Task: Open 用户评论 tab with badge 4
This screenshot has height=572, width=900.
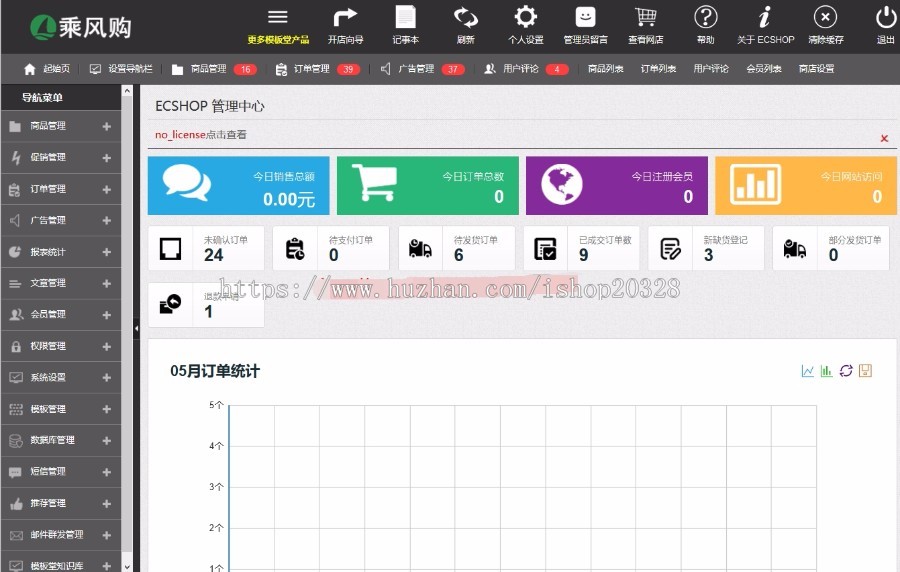Action: point(526,69)
